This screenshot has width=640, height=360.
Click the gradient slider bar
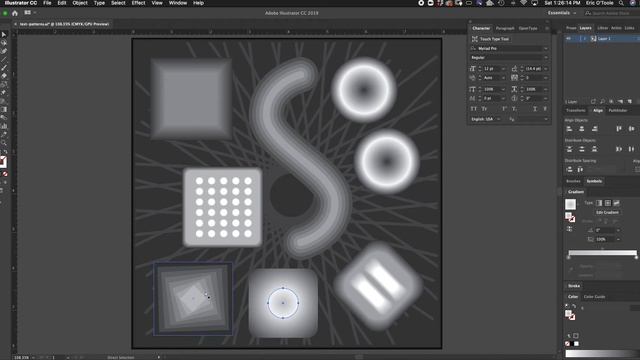pyautogui.click(x=602, y=253)
